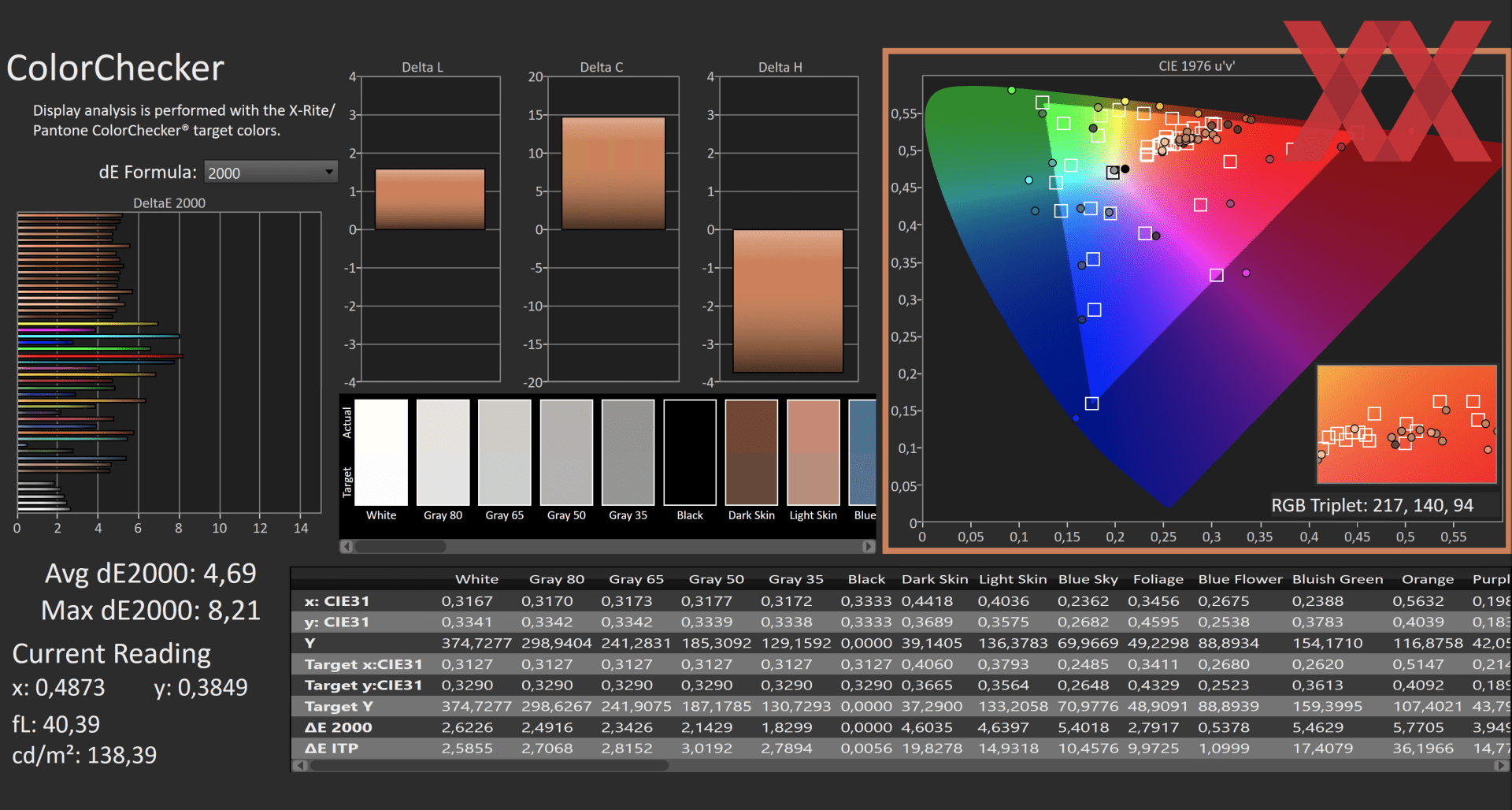Click the 'fL: 40,39' value
This screenshot has width=1512, height=810.
click(56, 724)
